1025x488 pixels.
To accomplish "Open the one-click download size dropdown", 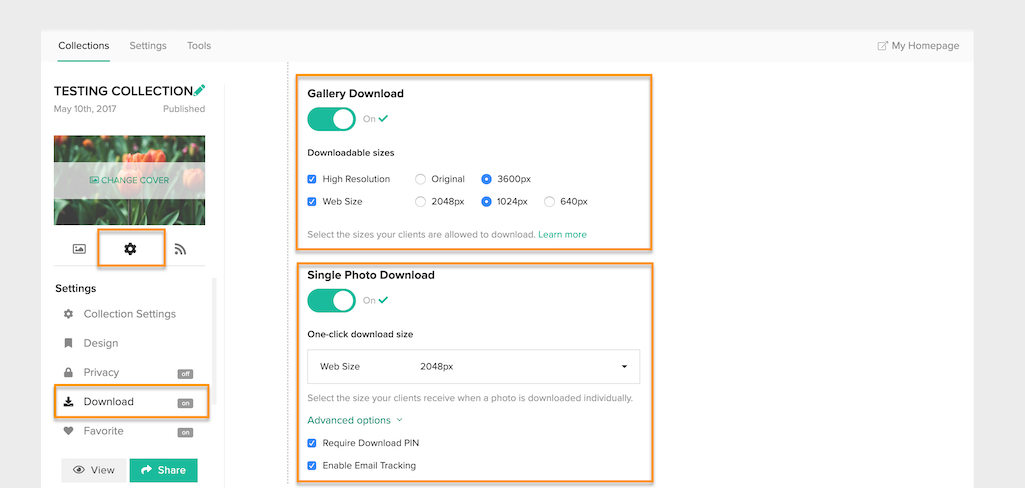I will 473,366.
